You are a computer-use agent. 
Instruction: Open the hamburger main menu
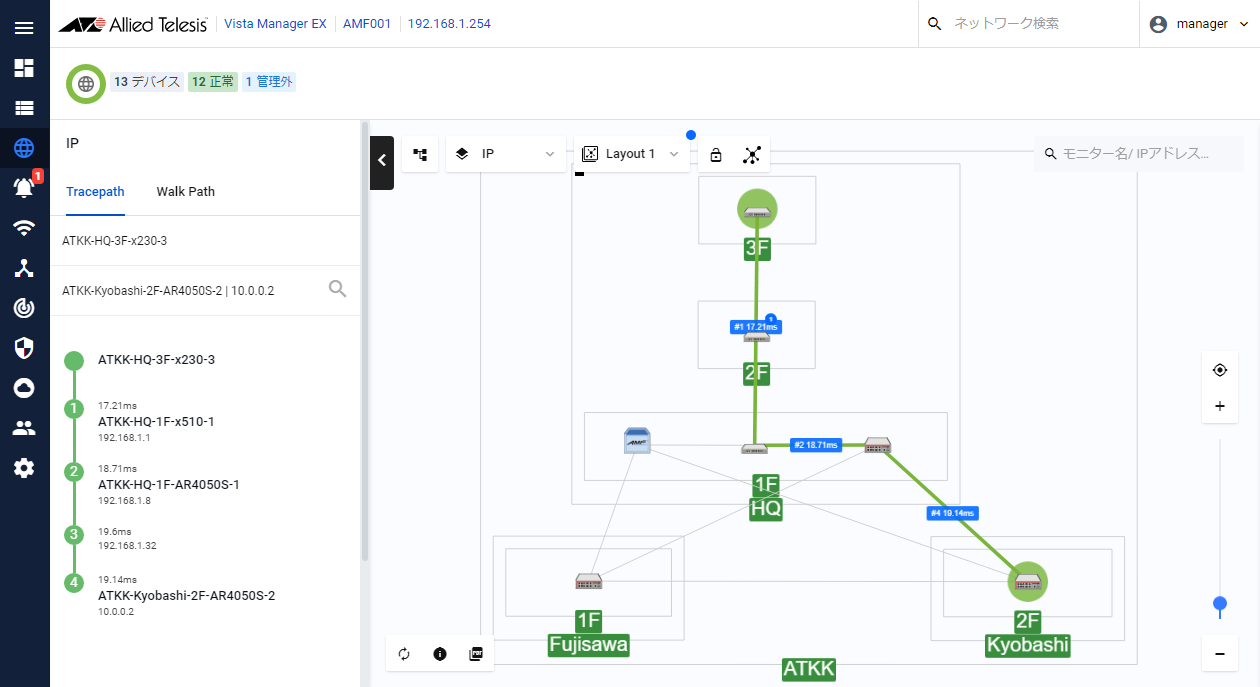click(x=24, y=27)
